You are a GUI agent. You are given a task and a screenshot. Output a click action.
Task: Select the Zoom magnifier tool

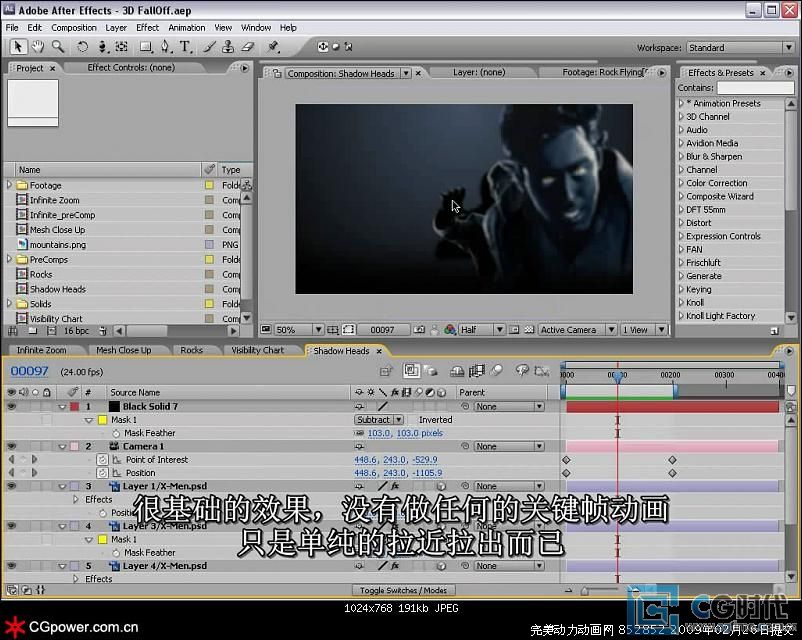[58, 47]
